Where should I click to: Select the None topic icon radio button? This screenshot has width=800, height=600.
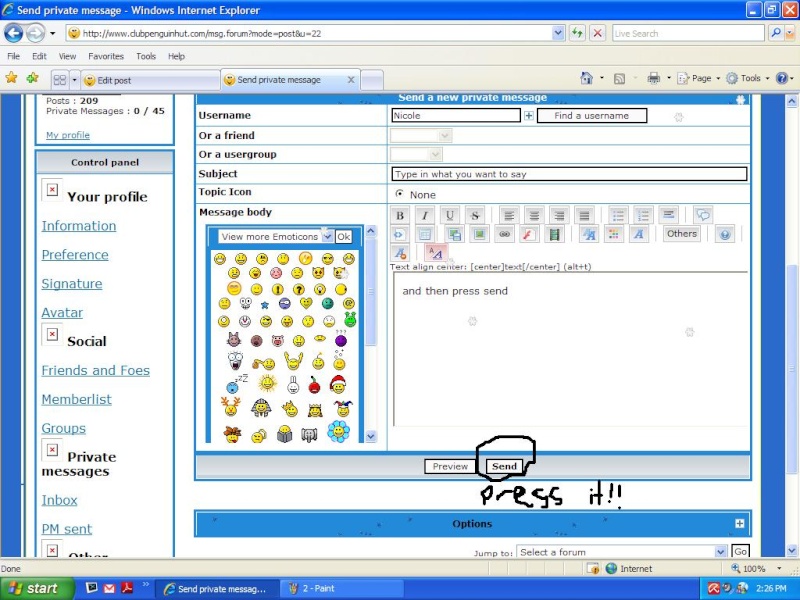coord(399,194)
